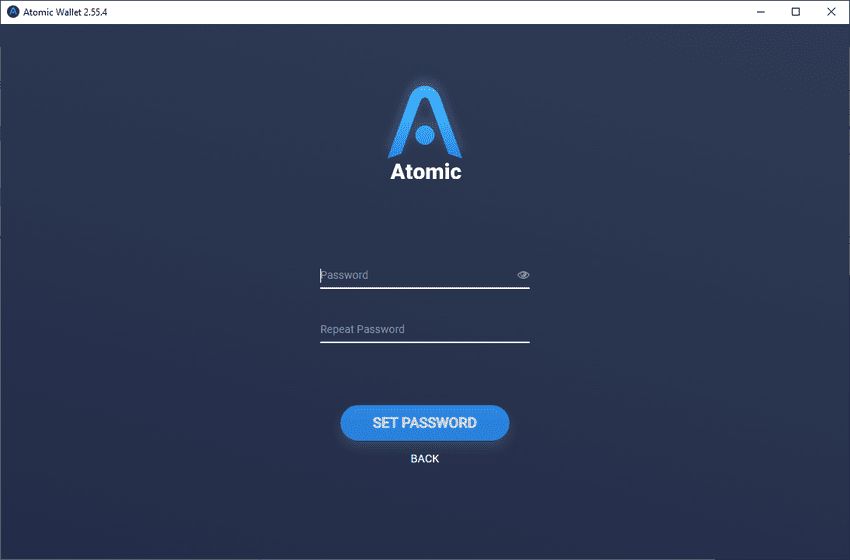The image size is (850, 560).
Task: Click the Atomic Wallet 2.55.4 title text
Action: click(x=65, y=12)
